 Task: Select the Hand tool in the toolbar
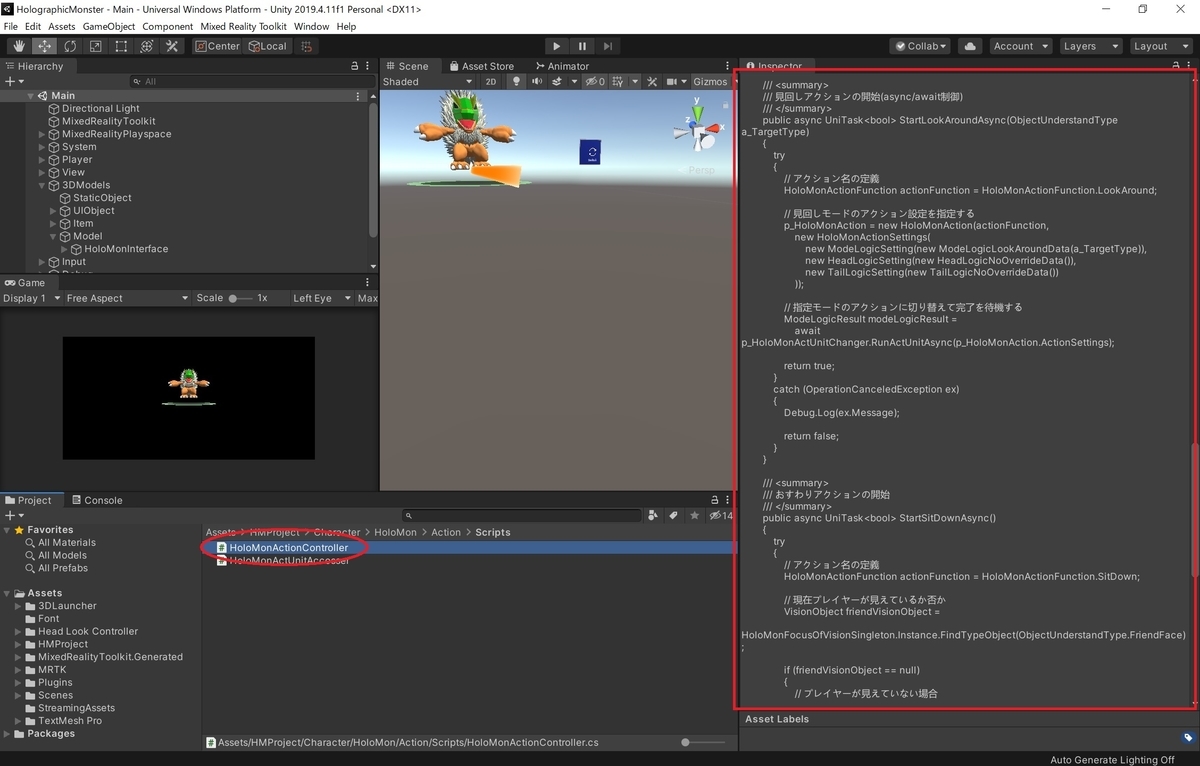(x=19, y=46)
